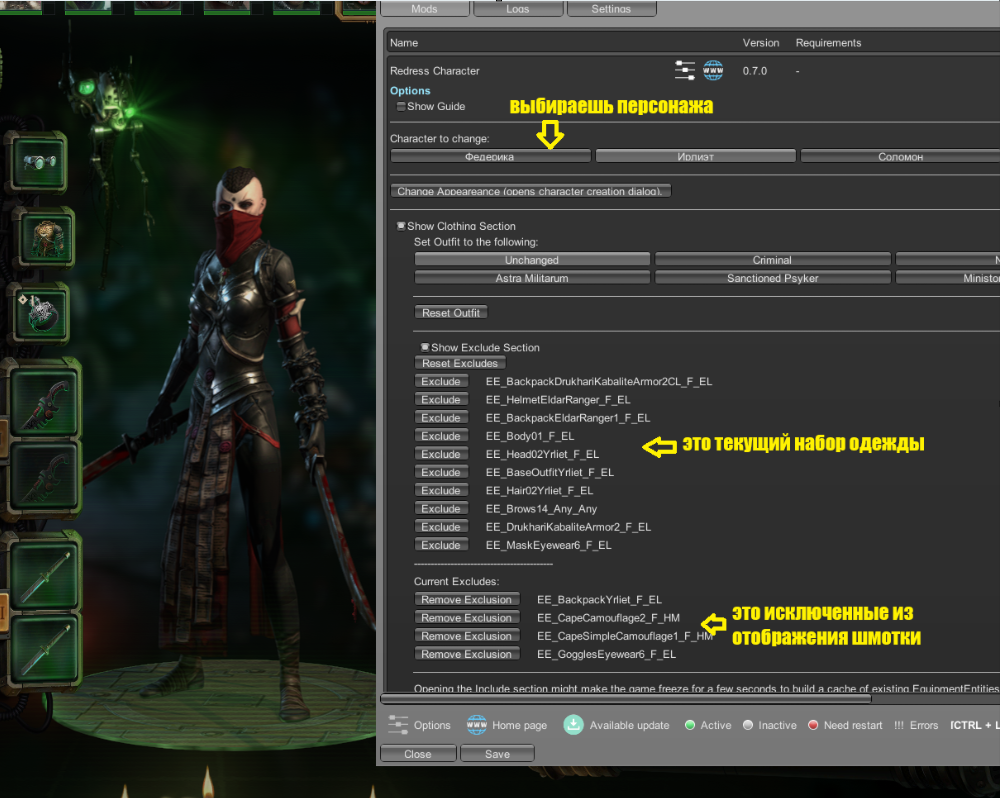Viewport: 1000px width, 798px height.
Task: Click the Current Excludes label
Action: 457,581
